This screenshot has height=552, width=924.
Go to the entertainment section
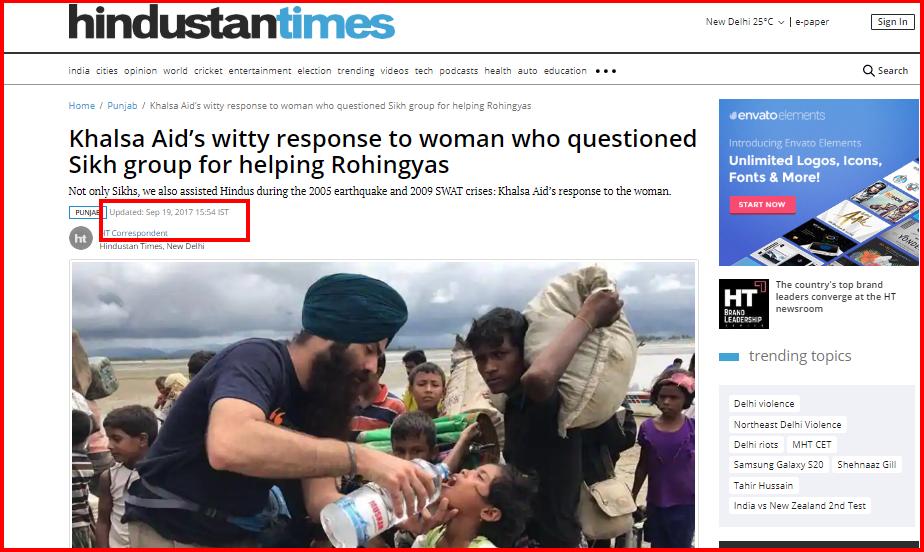[260, 71]
